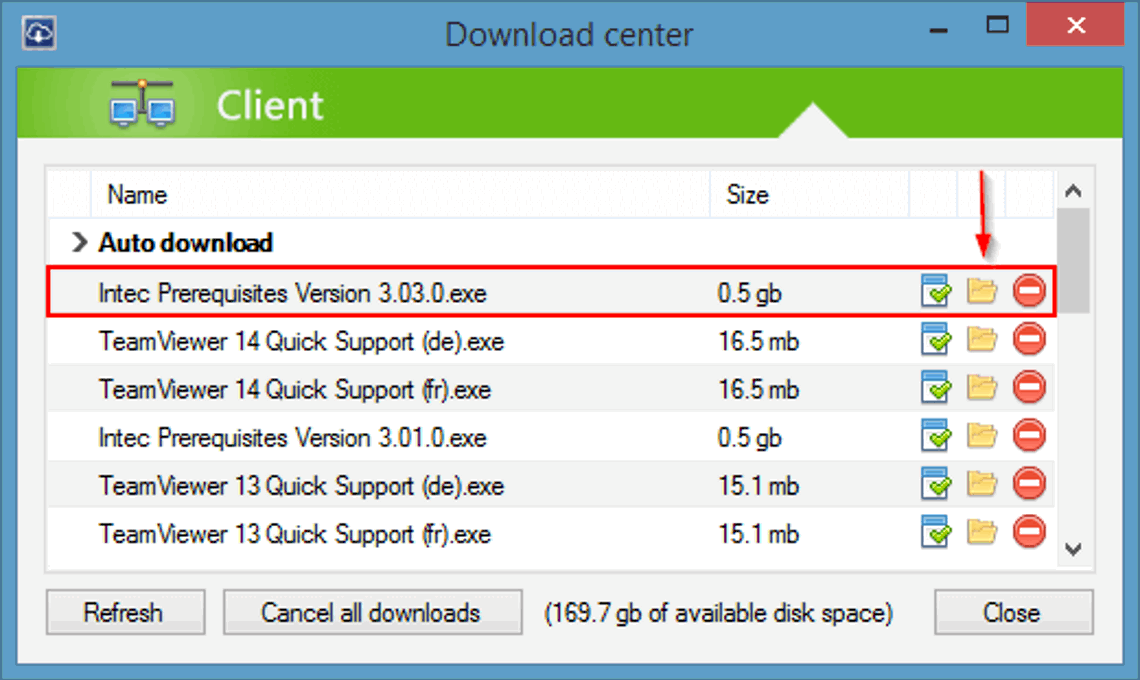Open folder for Intec Prerequisites Version 3.03.0.exe

pyautogui.click(x=982, y=291)
